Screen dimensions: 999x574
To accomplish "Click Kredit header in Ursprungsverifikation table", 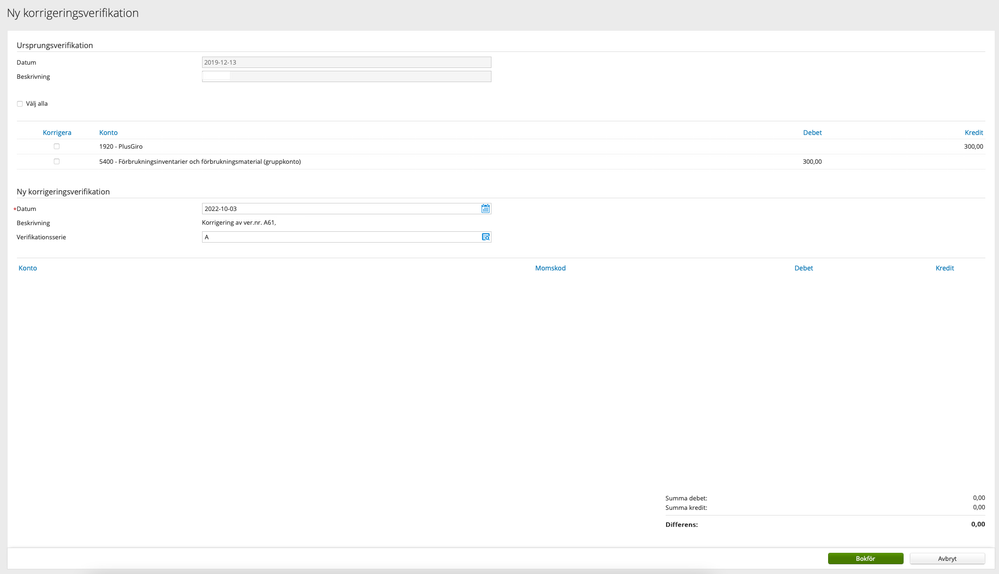I will (x=973, y=132).
